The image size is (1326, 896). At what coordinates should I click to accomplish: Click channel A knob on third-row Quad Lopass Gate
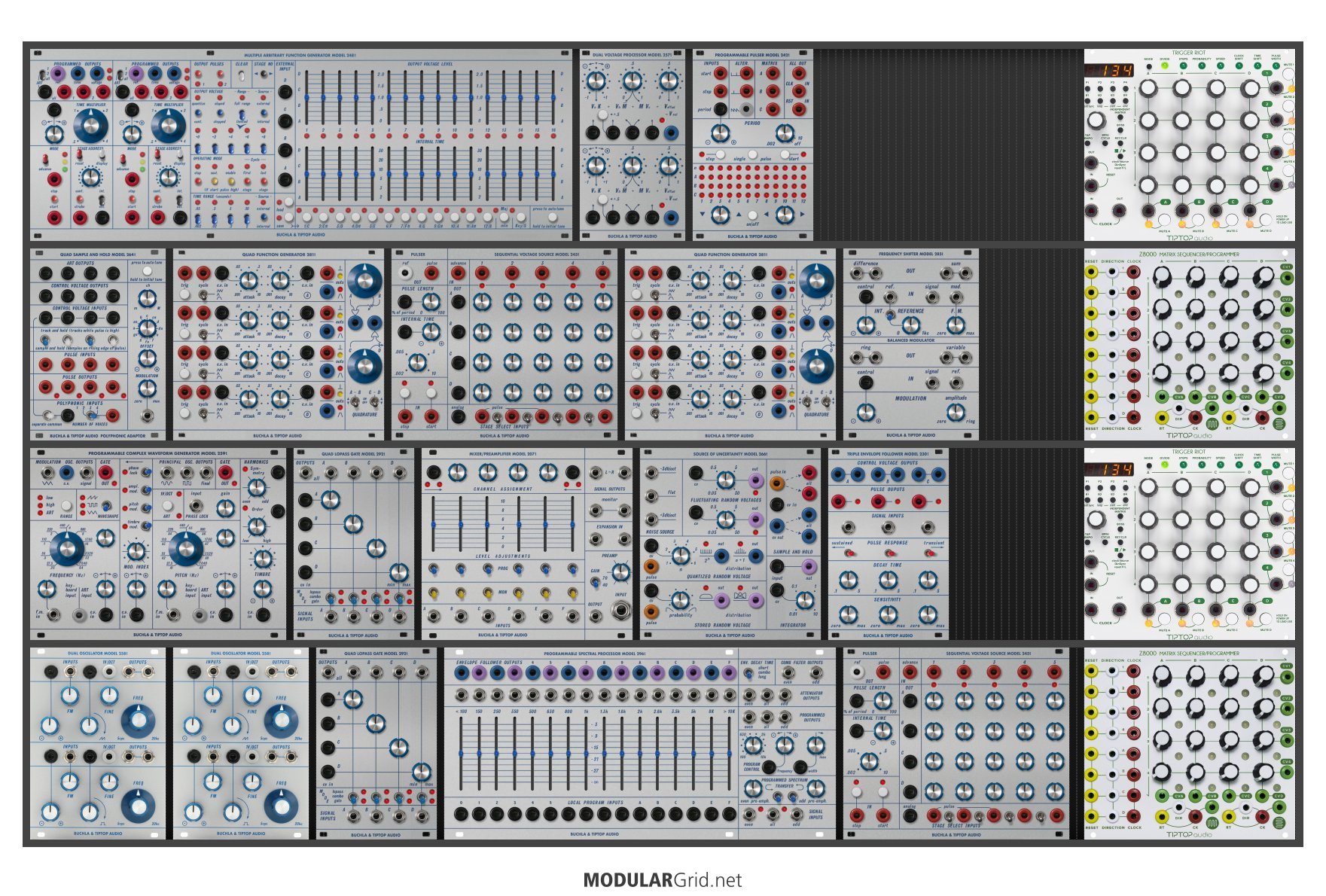[330, 499]
